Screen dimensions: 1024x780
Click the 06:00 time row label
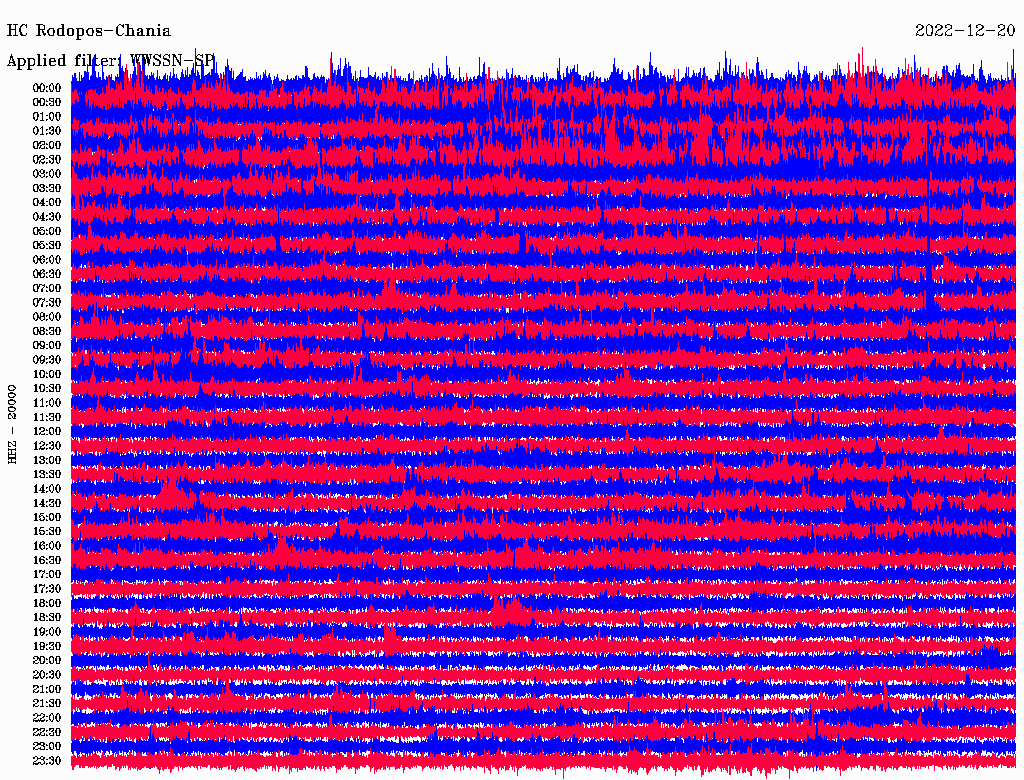coord(47,260)
